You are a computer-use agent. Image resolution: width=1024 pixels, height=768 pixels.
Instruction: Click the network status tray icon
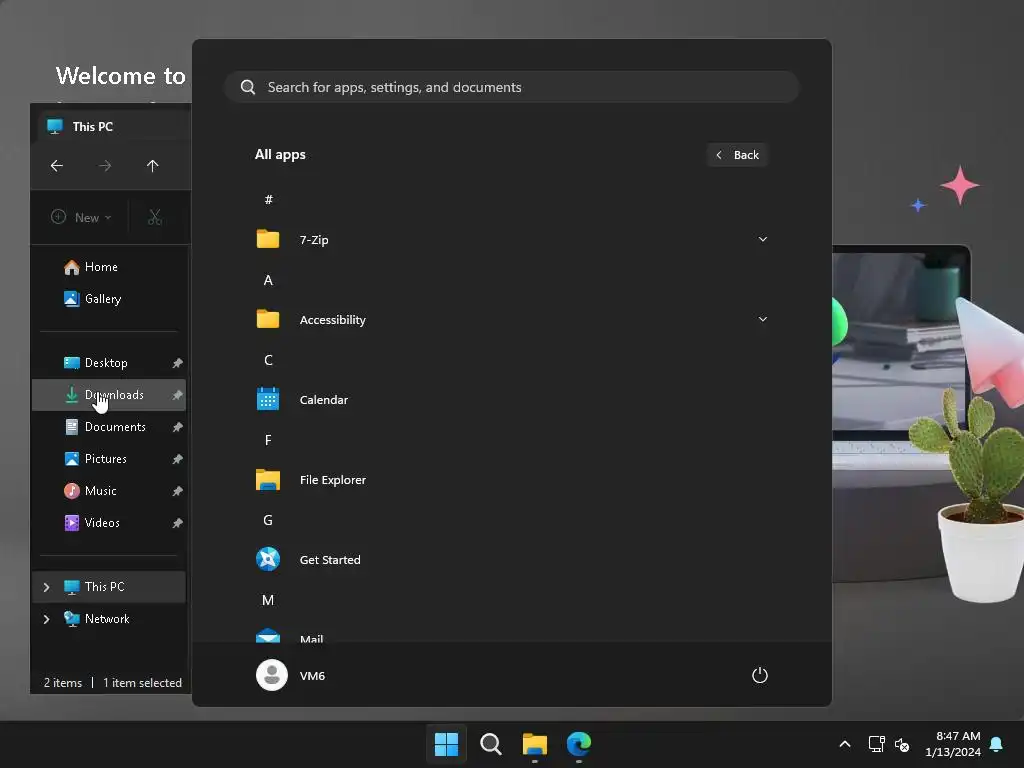click(876, 744)
